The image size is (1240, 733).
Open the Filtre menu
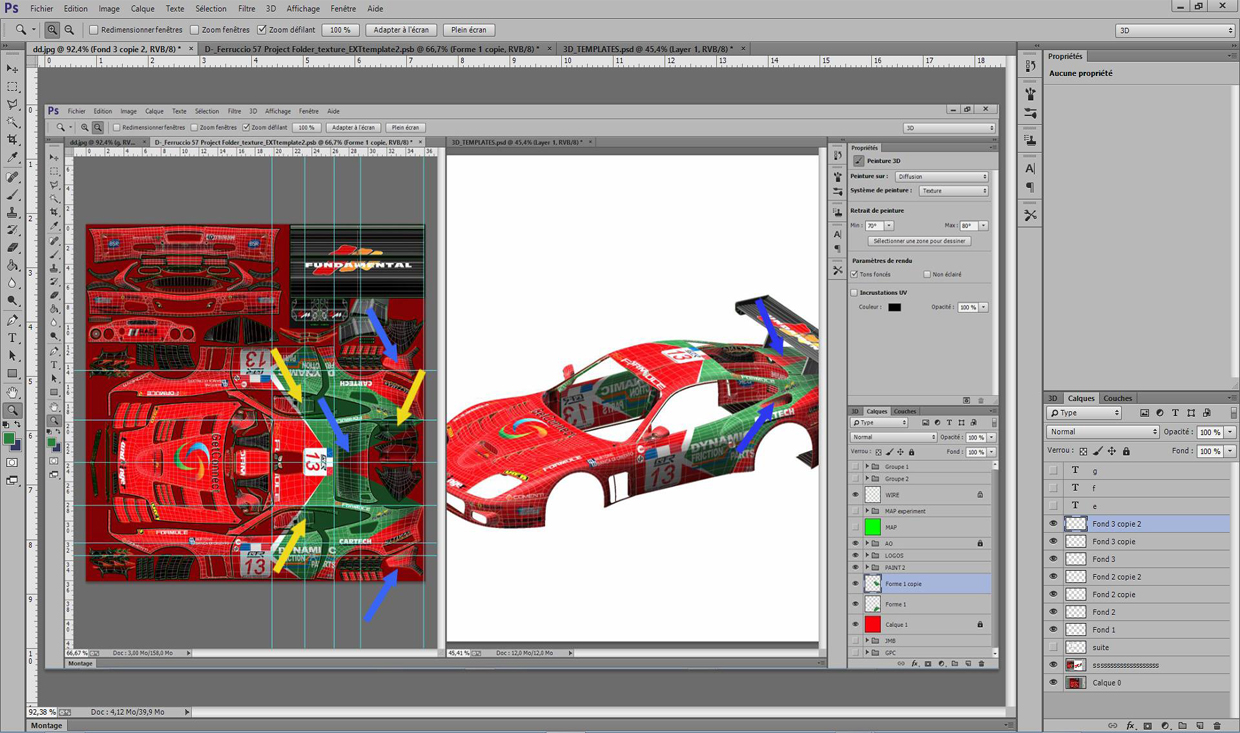click(247, 9)
